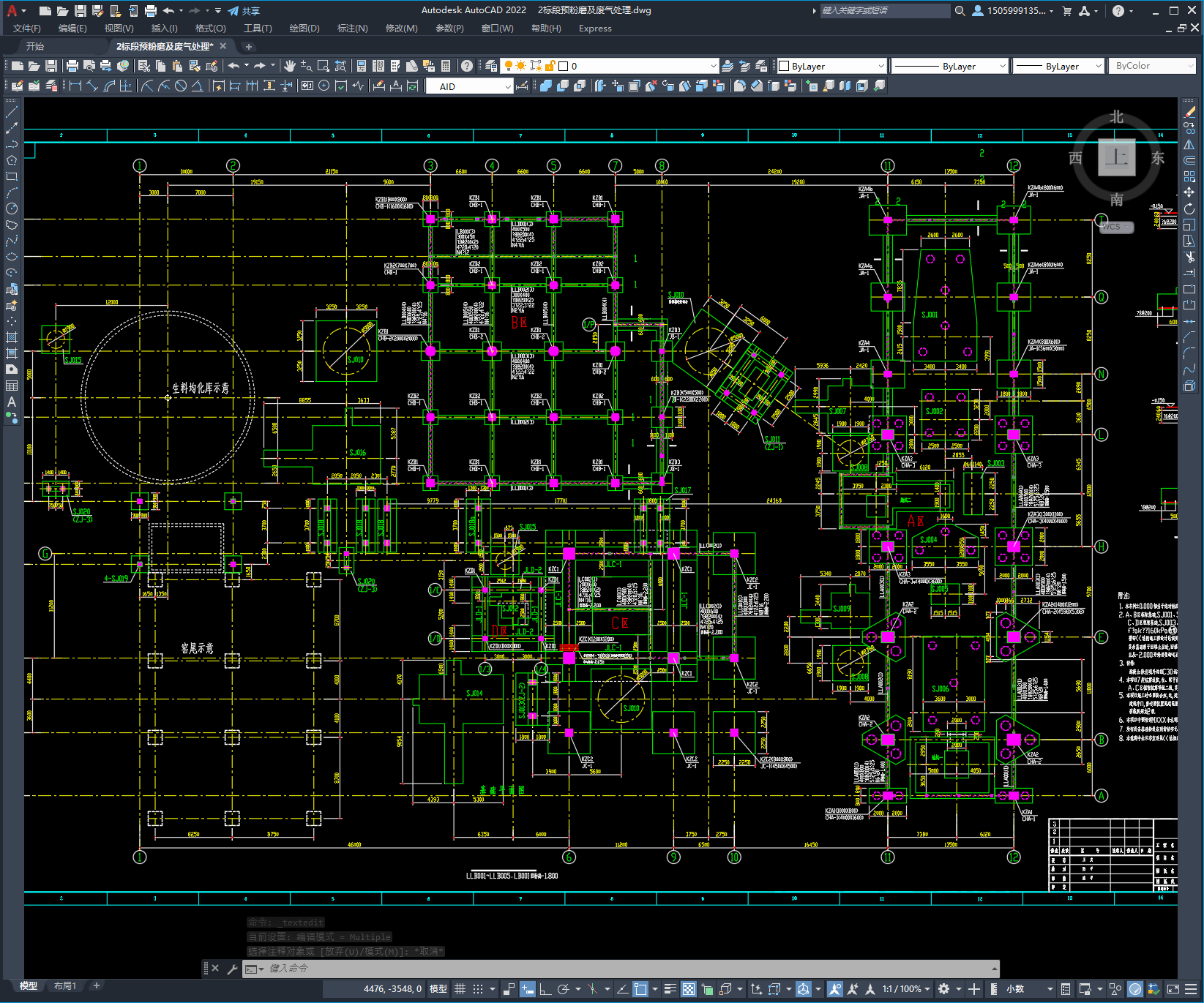Select the Multiline Text tool (A)

12,402
